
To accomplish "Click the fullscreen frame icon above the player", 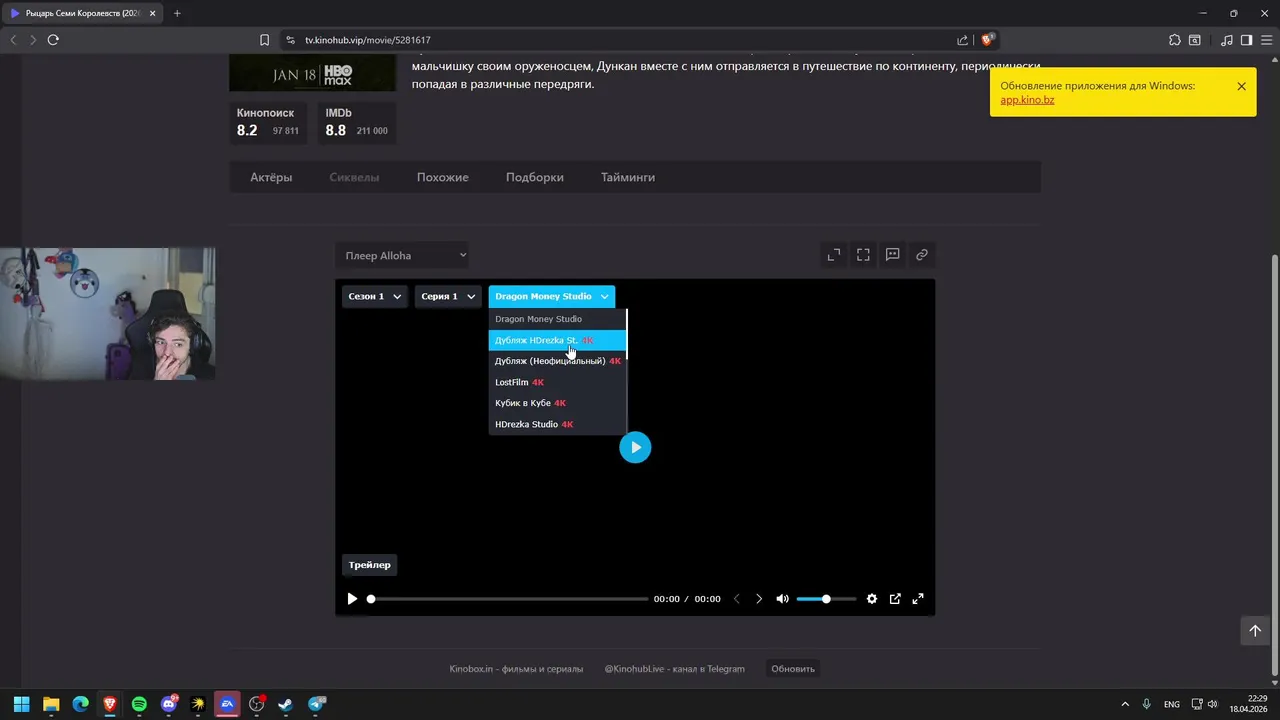I will (x=863, y=255).
